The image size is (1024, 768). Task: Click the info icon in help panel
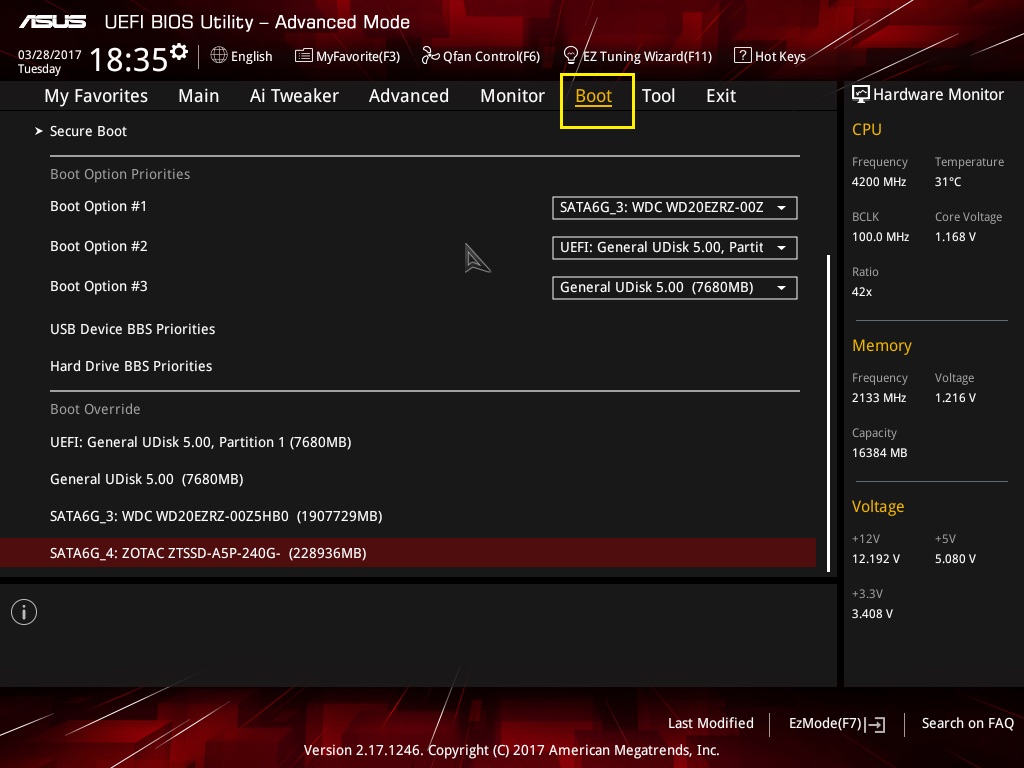[x=24, y=612]
